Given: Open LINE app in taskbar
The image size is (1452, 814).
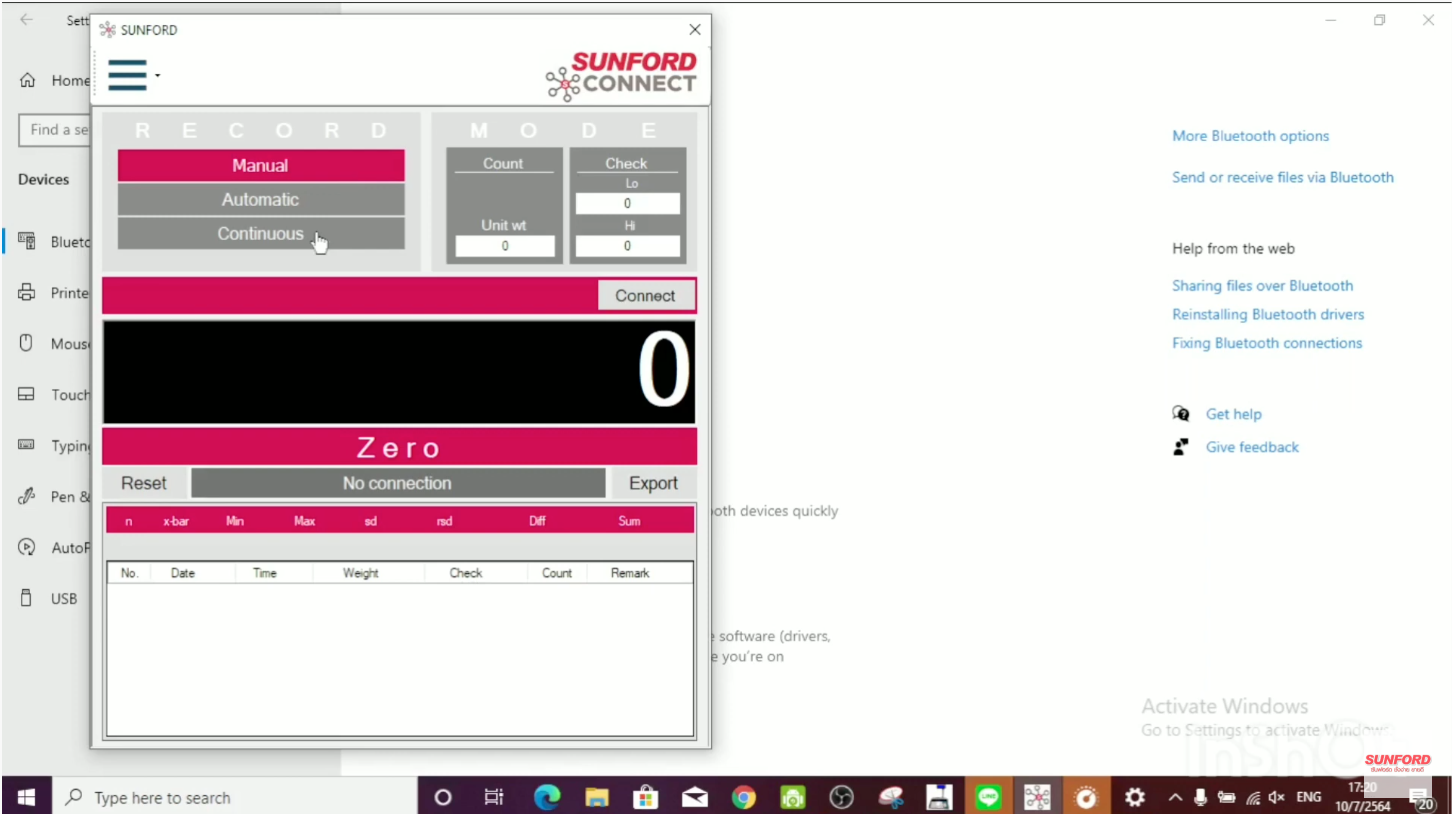Looking at the screenshot, I should tap(988, 797).
